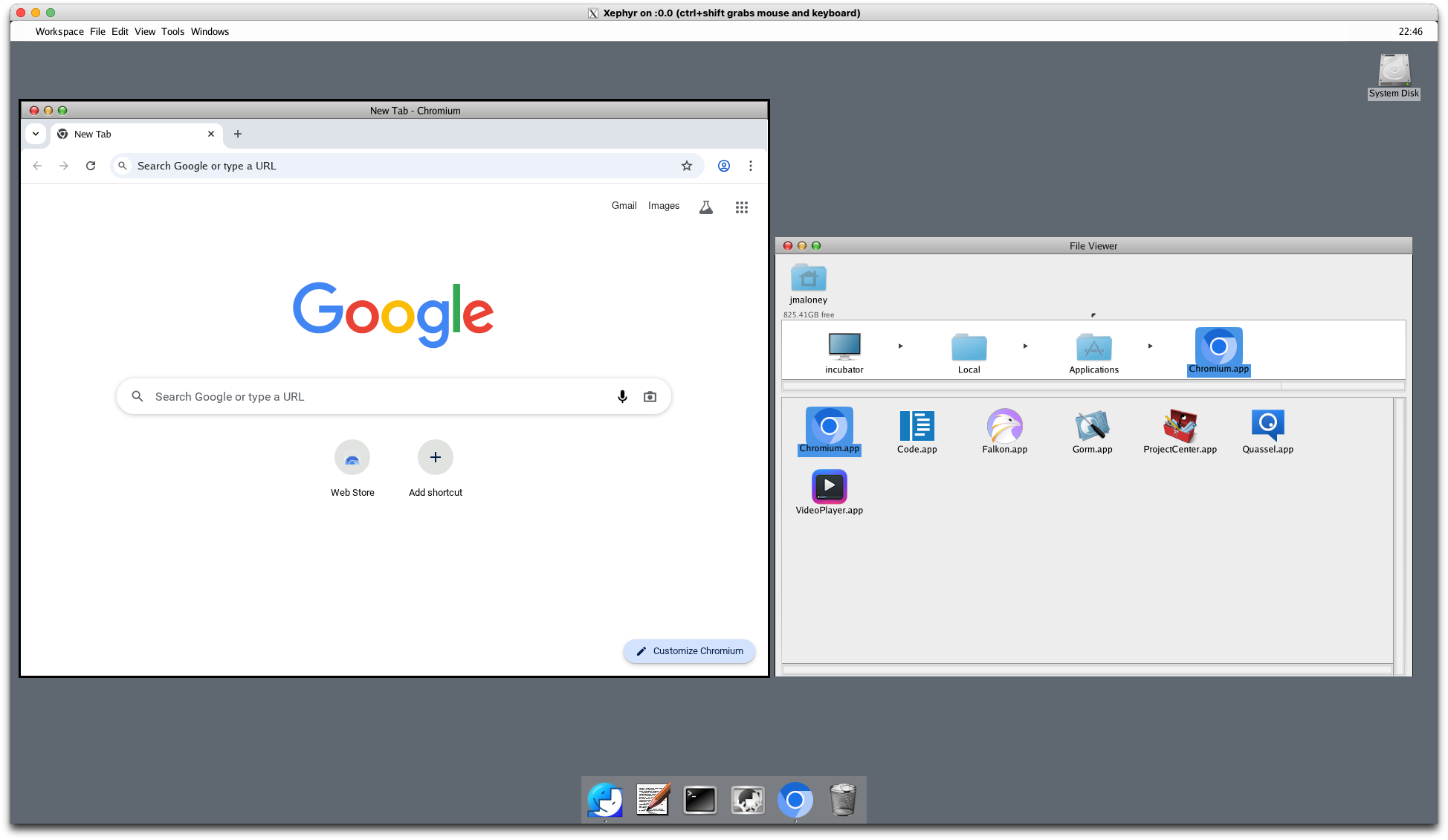Open the Windows menu in menu bar
Viewport: 1448px width, 840px height.
[x=210, y=31]
